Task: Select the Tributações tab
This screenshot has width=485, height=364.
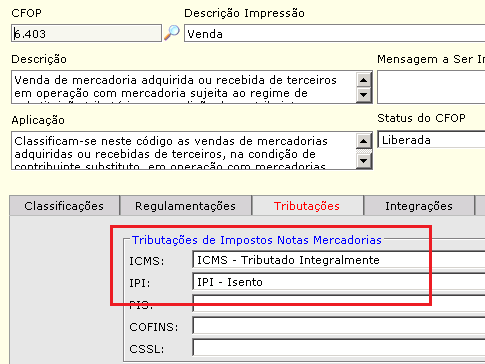Action: coord(307,206)
